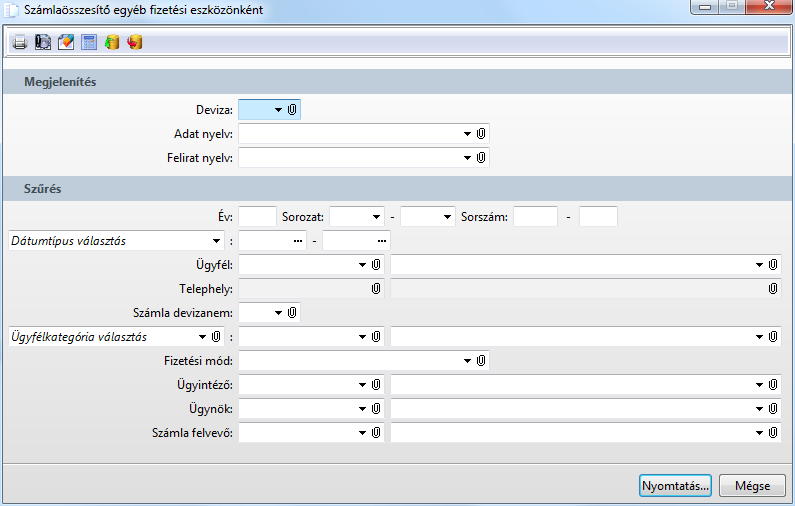Click the paperclip icon next to Deviza
Image resolution: width=795 pixels, height=506 pixels.
pyautogui.click(x=292, y=110)
